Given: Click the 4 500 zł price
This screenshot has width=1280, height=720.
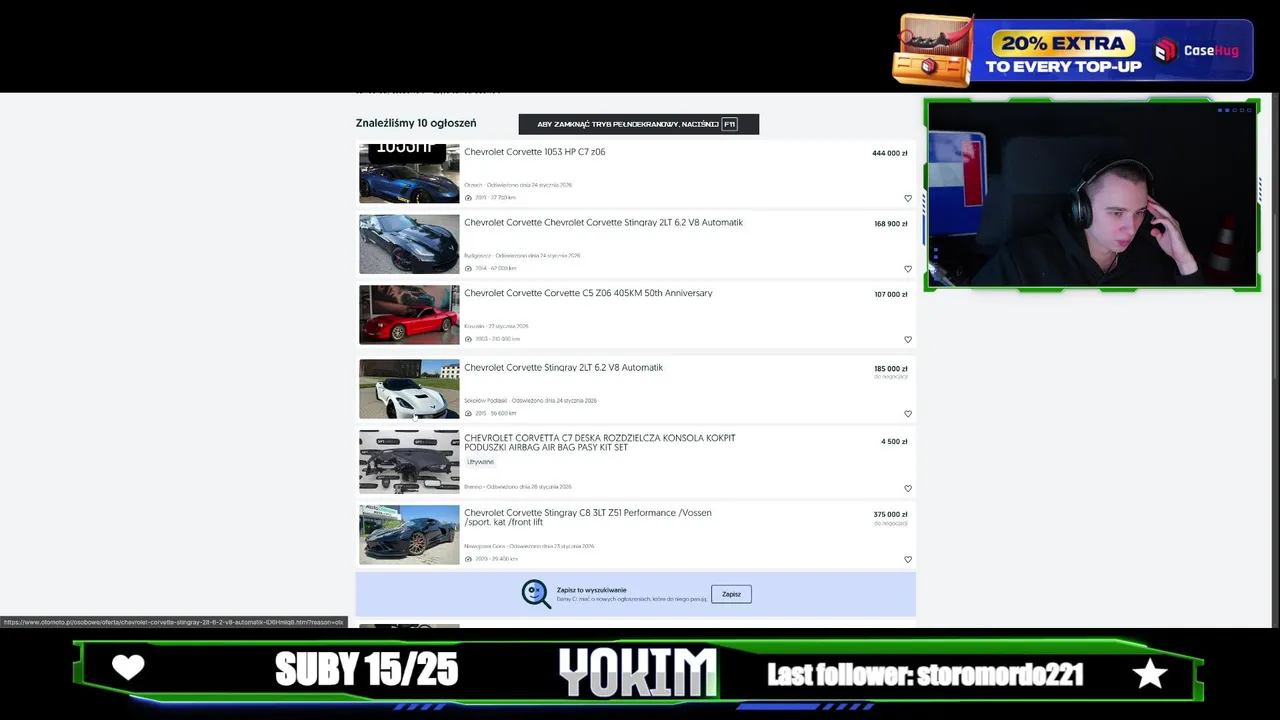Looking at the screenshot, I should (x=894, y=441).
